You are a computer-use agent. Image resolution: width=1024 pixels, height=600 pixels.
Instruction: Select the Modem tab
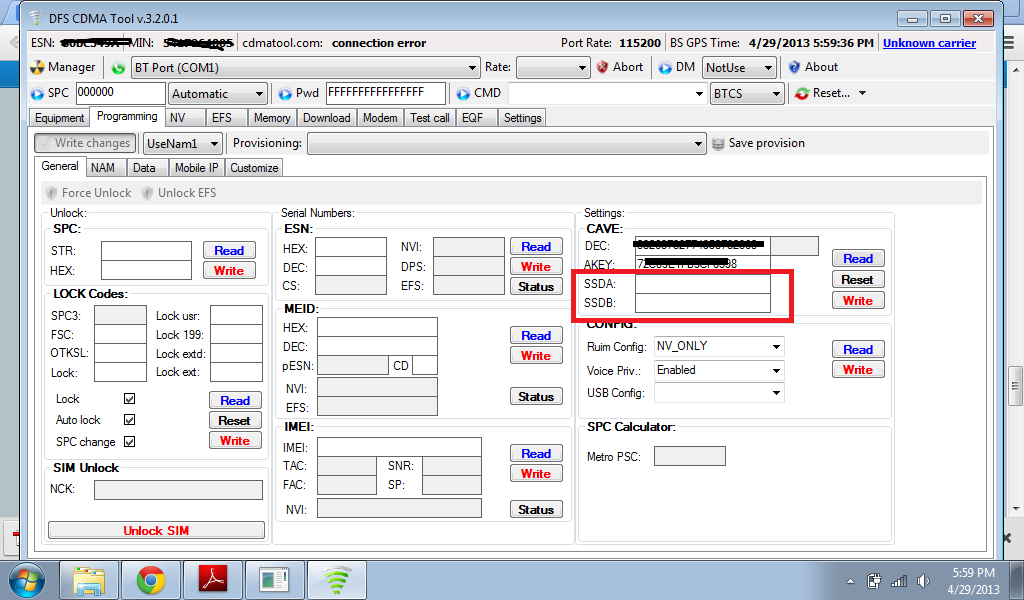380,118
